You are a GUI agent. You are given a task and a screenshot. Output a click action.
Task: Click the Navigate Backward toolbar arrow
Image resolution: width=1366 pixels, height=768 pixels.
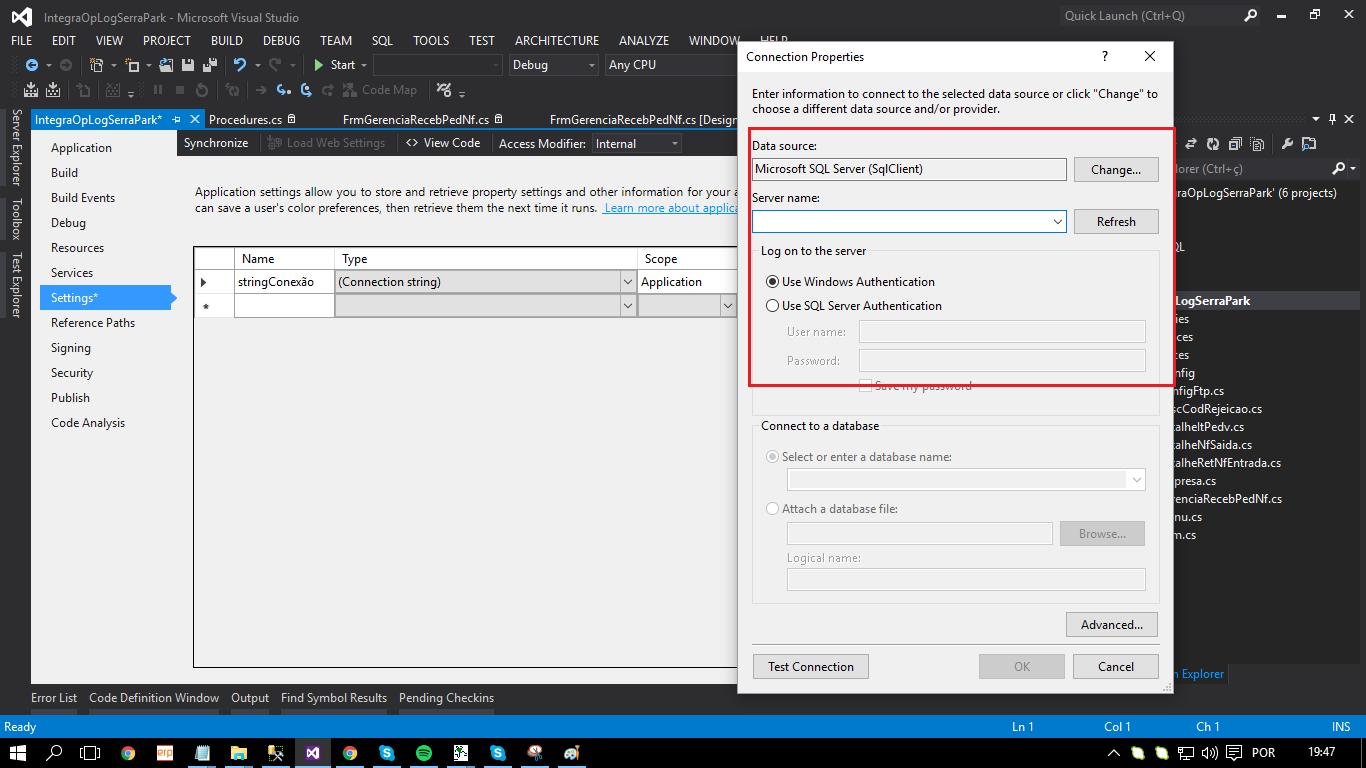pos(32,65)
